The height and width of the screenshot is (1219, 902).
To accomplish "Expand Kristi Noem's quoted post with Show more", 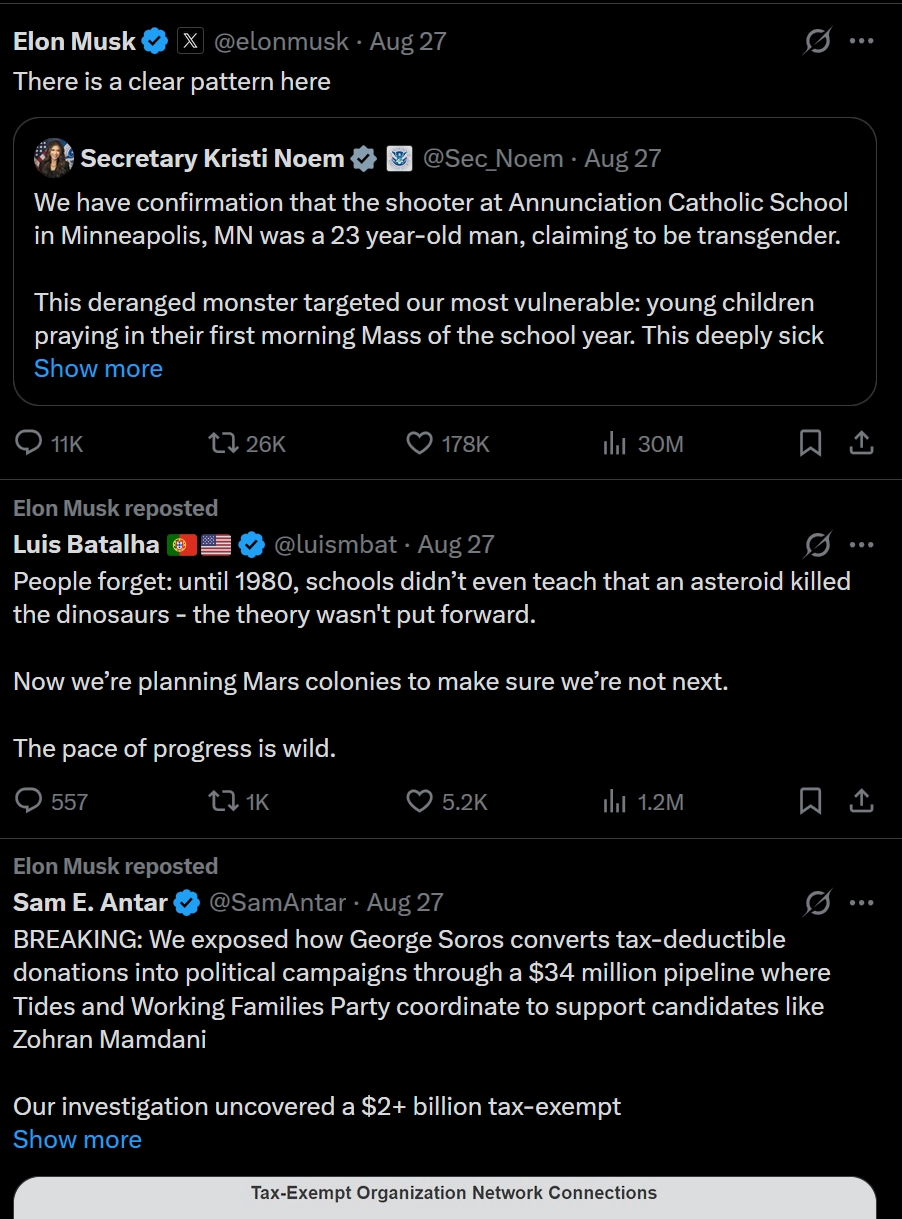I will 98,369.
